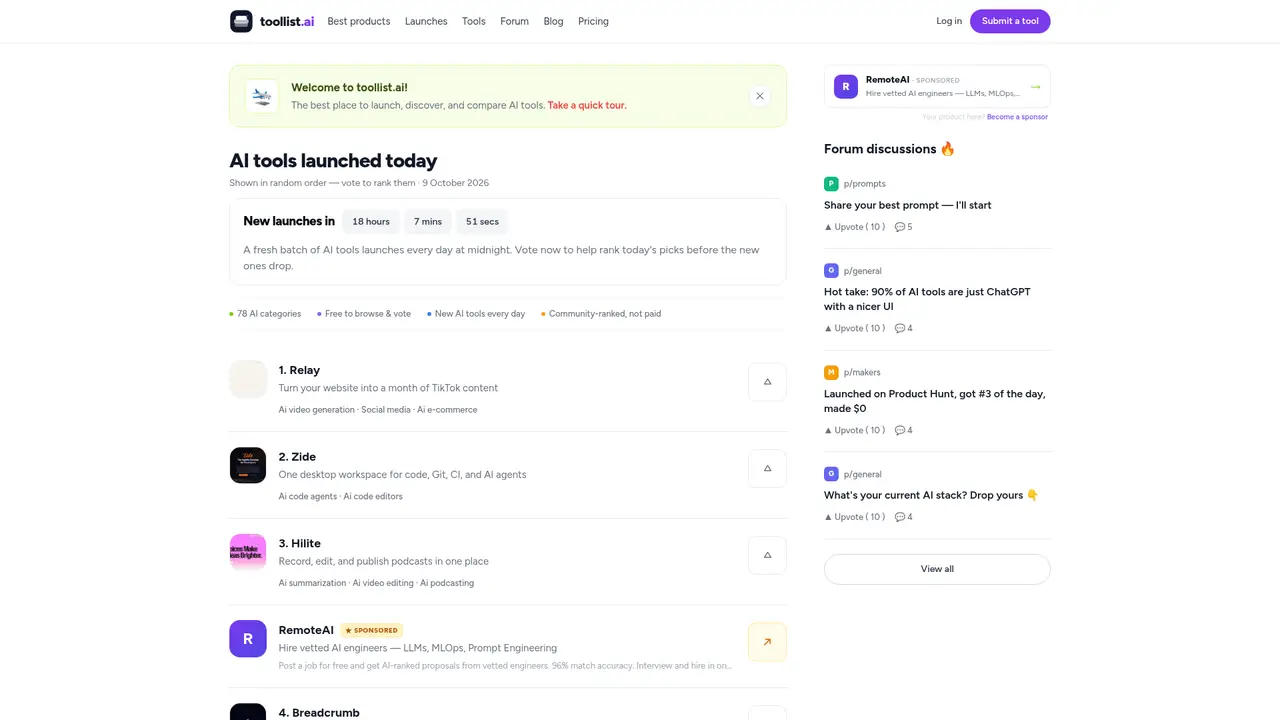Image resolution: width=1280 pixels, height=720 pixels.
Task: Open comments on 'Launched on Product Hunt'
Action: (x=903, y=430)
